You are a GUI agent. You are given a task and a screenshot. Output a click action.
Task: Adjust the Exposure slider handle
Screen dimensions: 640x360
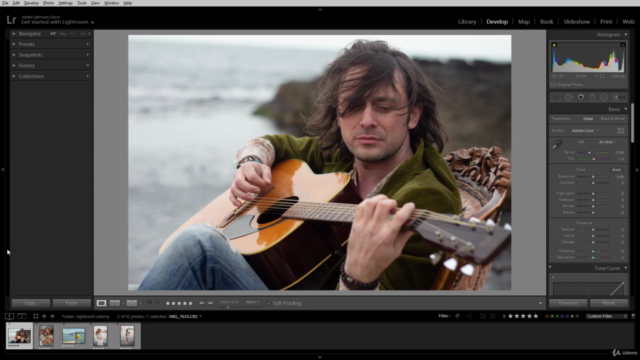[593, 176]
